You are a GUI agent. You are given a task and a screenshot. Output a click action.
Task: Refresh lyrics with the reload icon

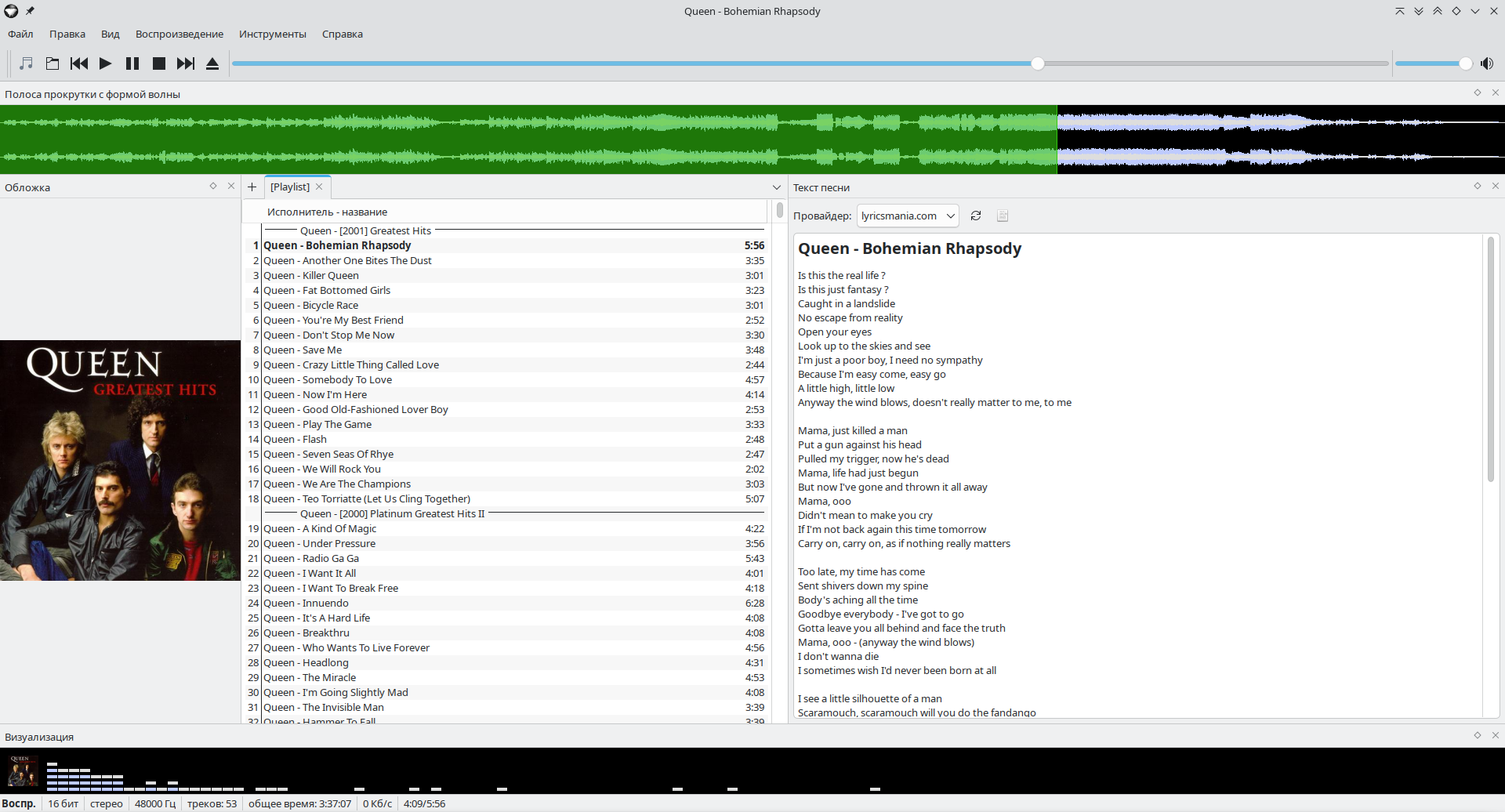point(976,216)
